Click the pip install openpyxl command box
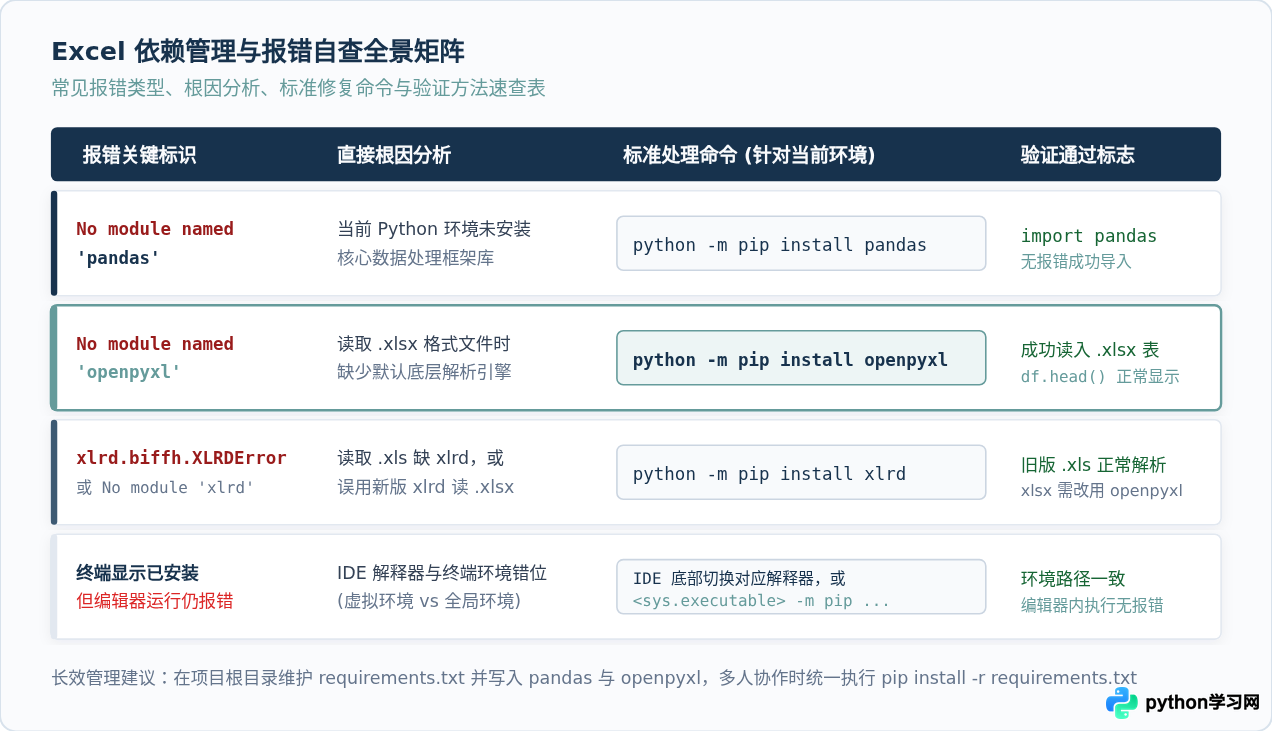The image size is (1272, 732). (x=801, y=359)
